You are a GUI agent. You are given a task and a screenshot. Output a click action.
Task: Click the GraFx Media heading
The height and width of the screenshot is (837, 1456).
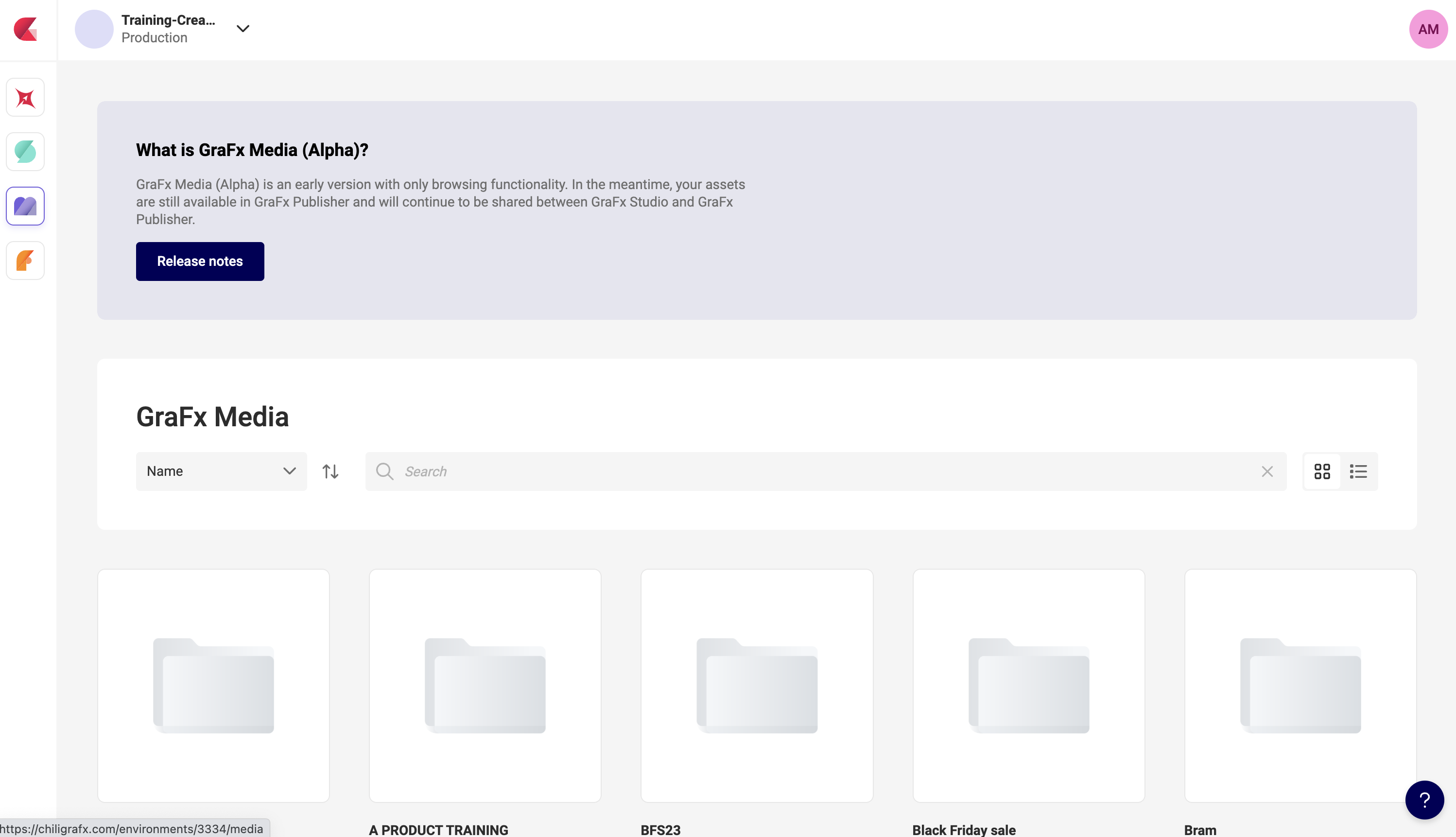pos(212,417)
